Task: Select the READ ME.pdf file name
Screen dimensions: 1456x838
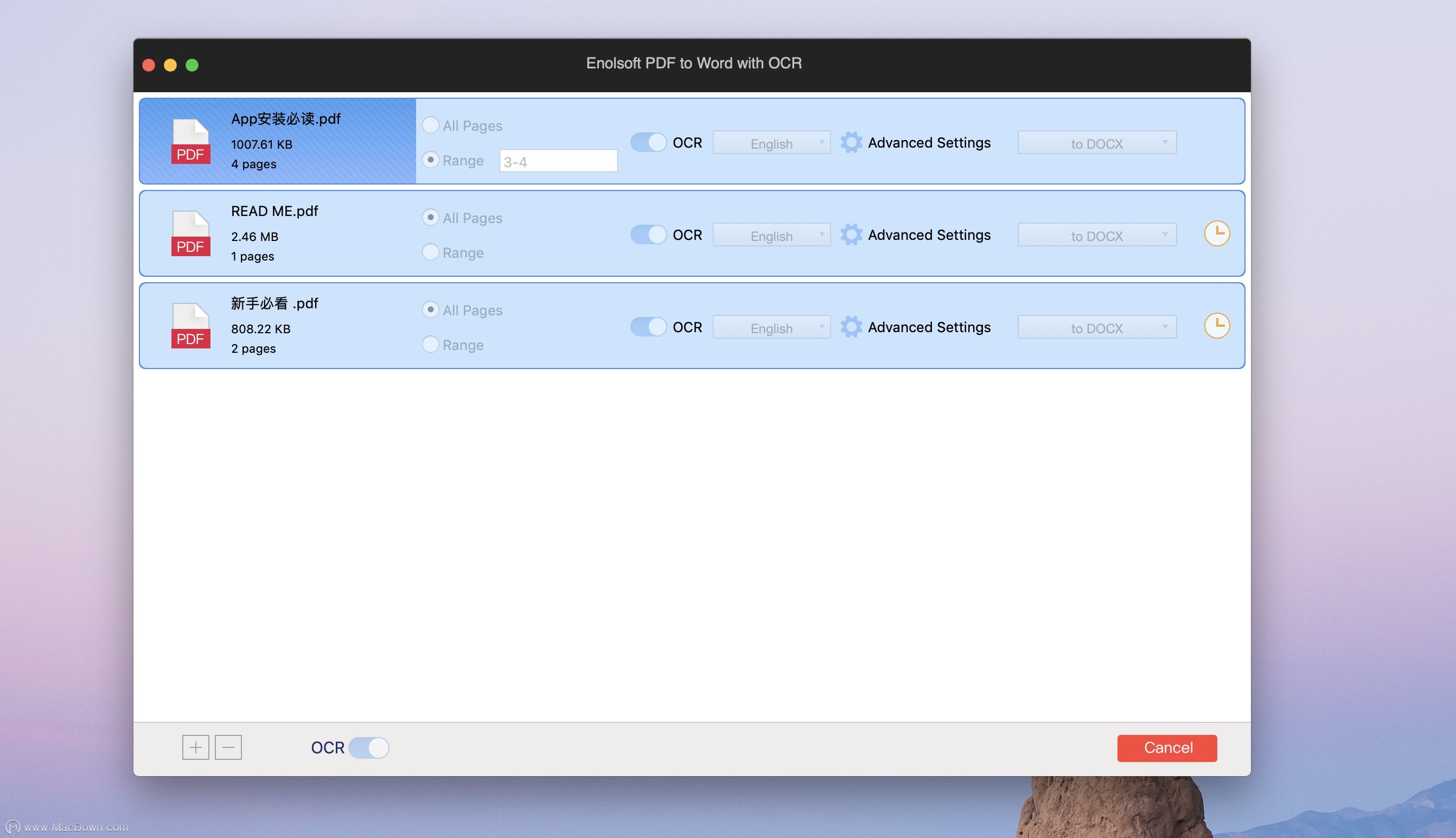Action: point(274,211)
